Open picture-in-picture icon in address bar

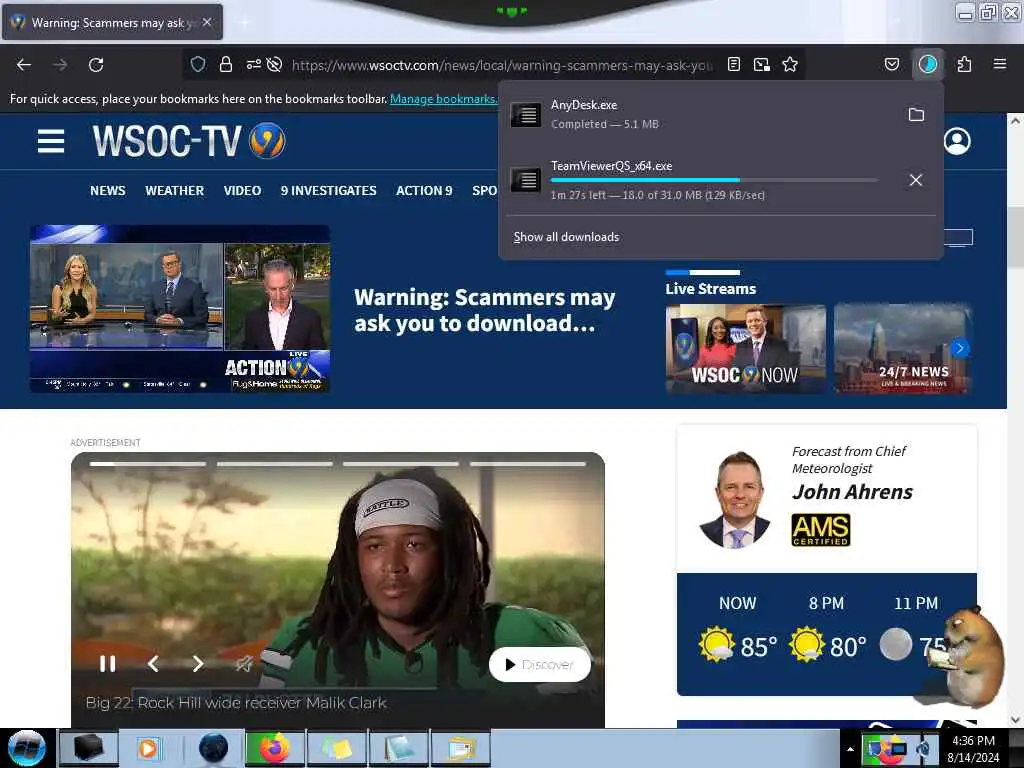coord(761,64)
